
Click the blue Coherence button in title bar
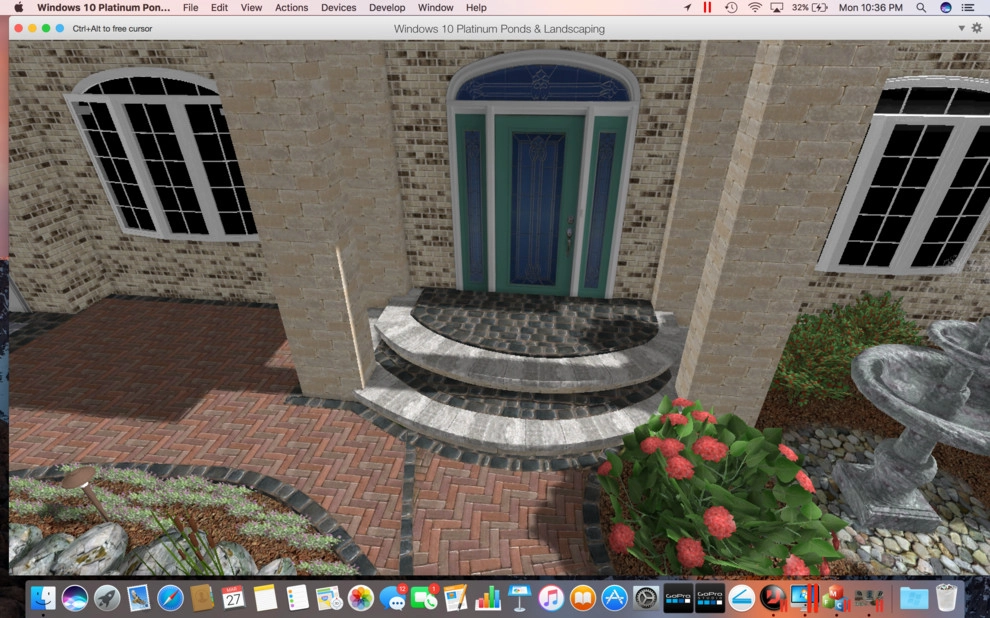coord(59,28)
